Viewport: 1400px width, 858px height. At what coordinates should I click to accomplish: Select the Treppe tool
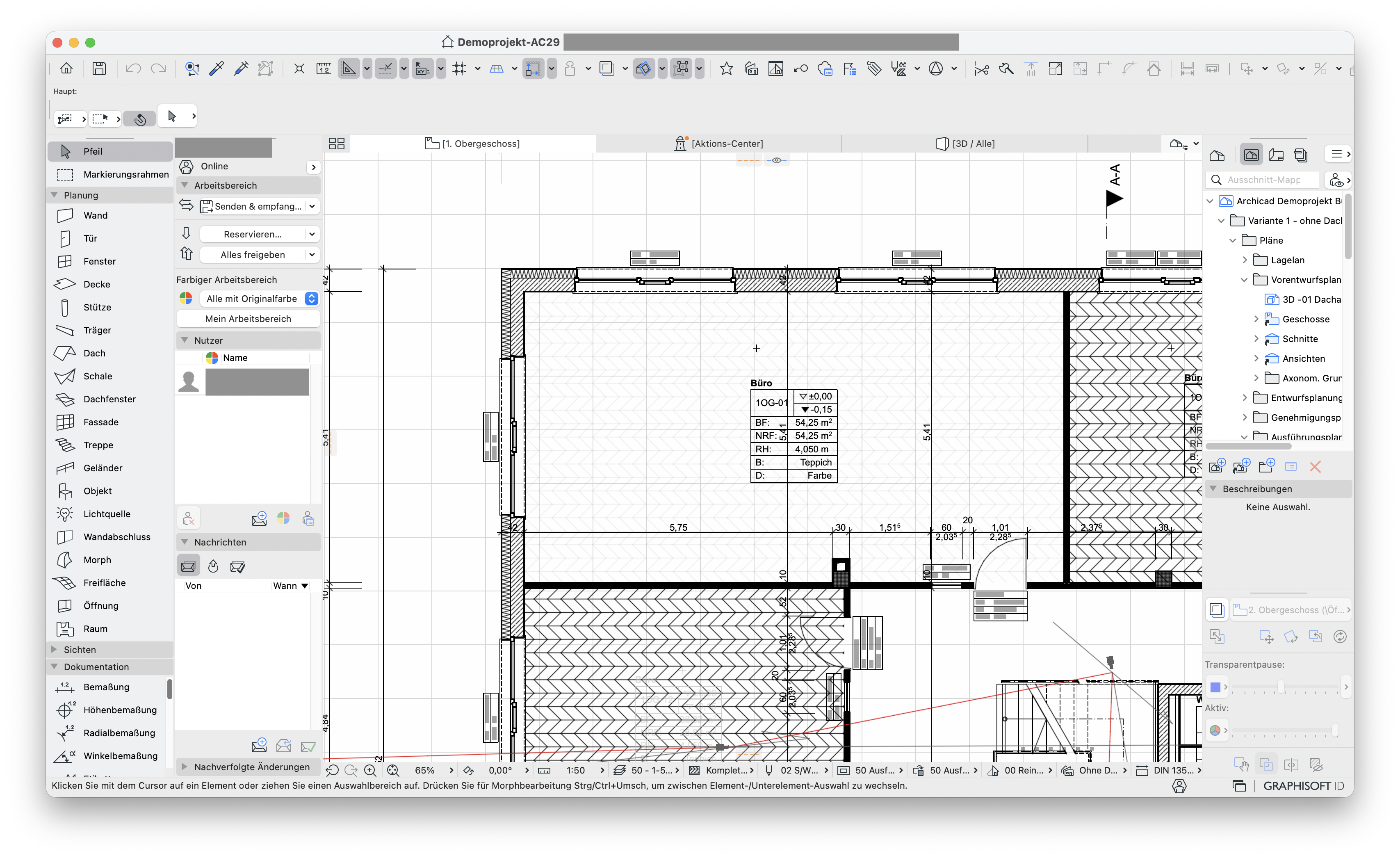click(110, 445)
